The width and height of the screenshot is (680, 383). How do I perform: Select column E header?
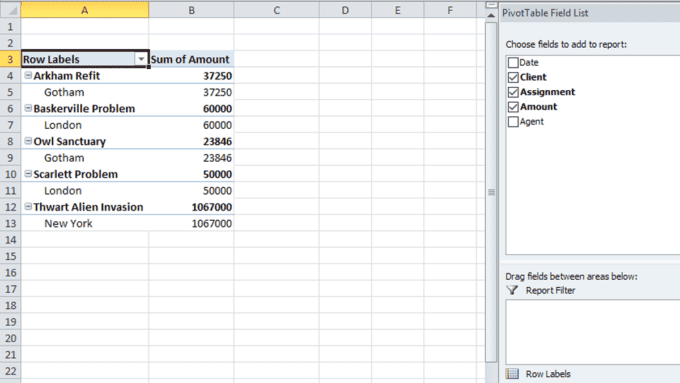coord(398,10)
